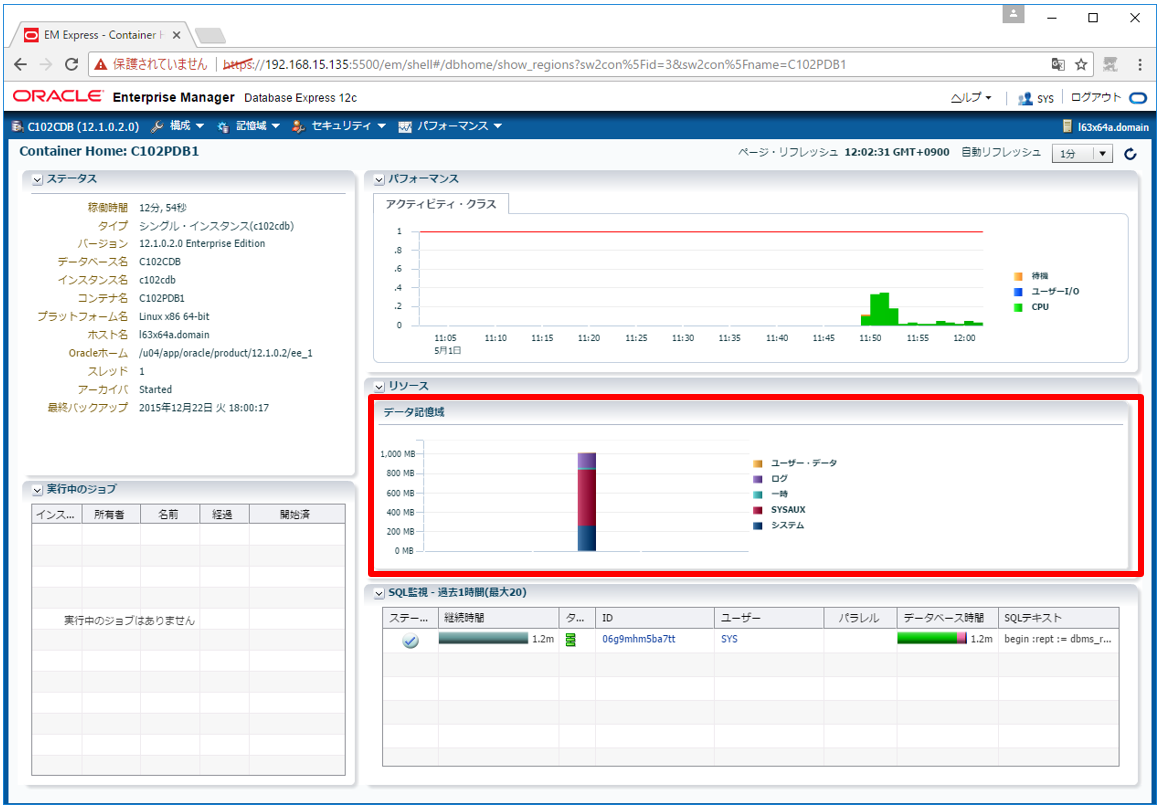Click the Oracle O icon beside Logout
The width and height of the screenshot is (1160, 811).
click(1138, 98)
